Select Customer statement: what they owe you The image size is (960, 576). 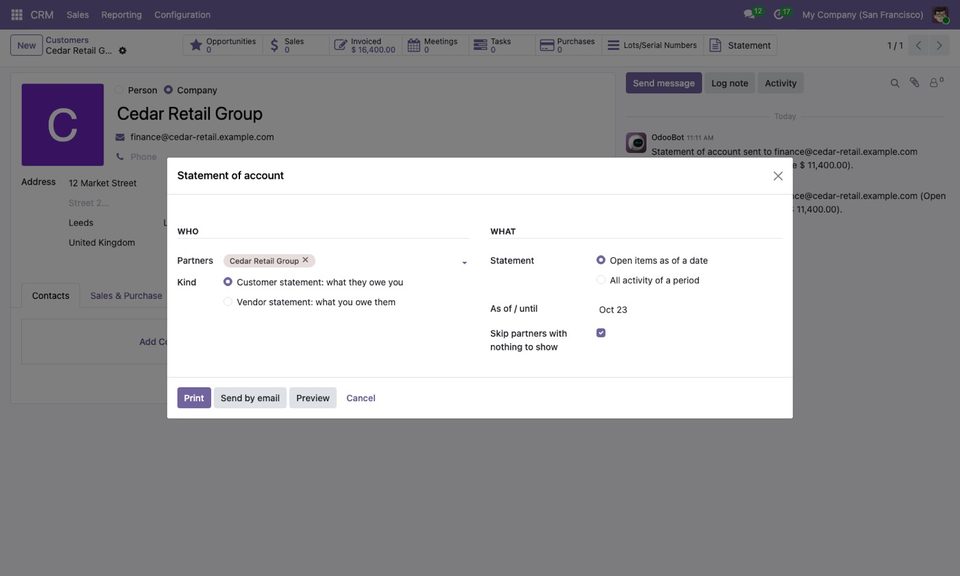228,282
